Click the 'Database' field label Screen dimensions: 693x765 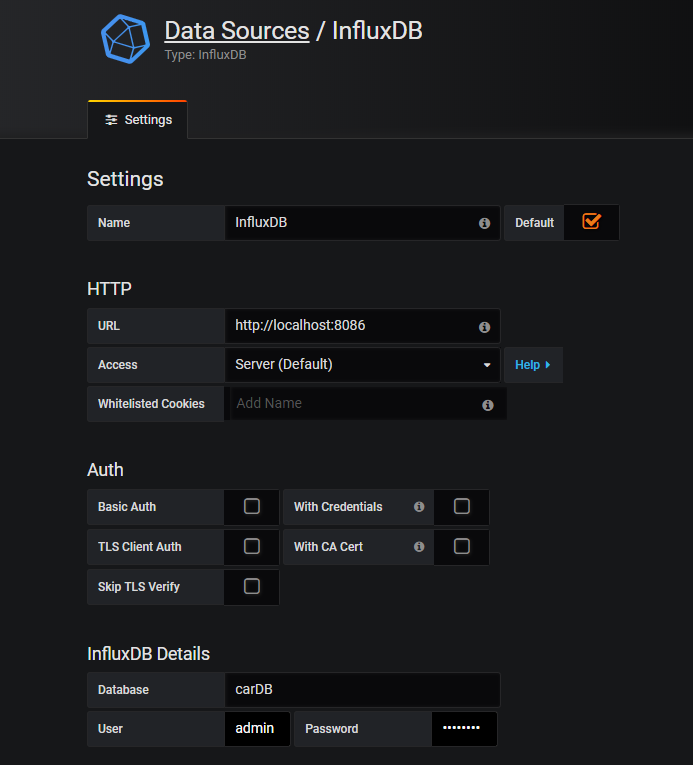(x=123, y=690)
